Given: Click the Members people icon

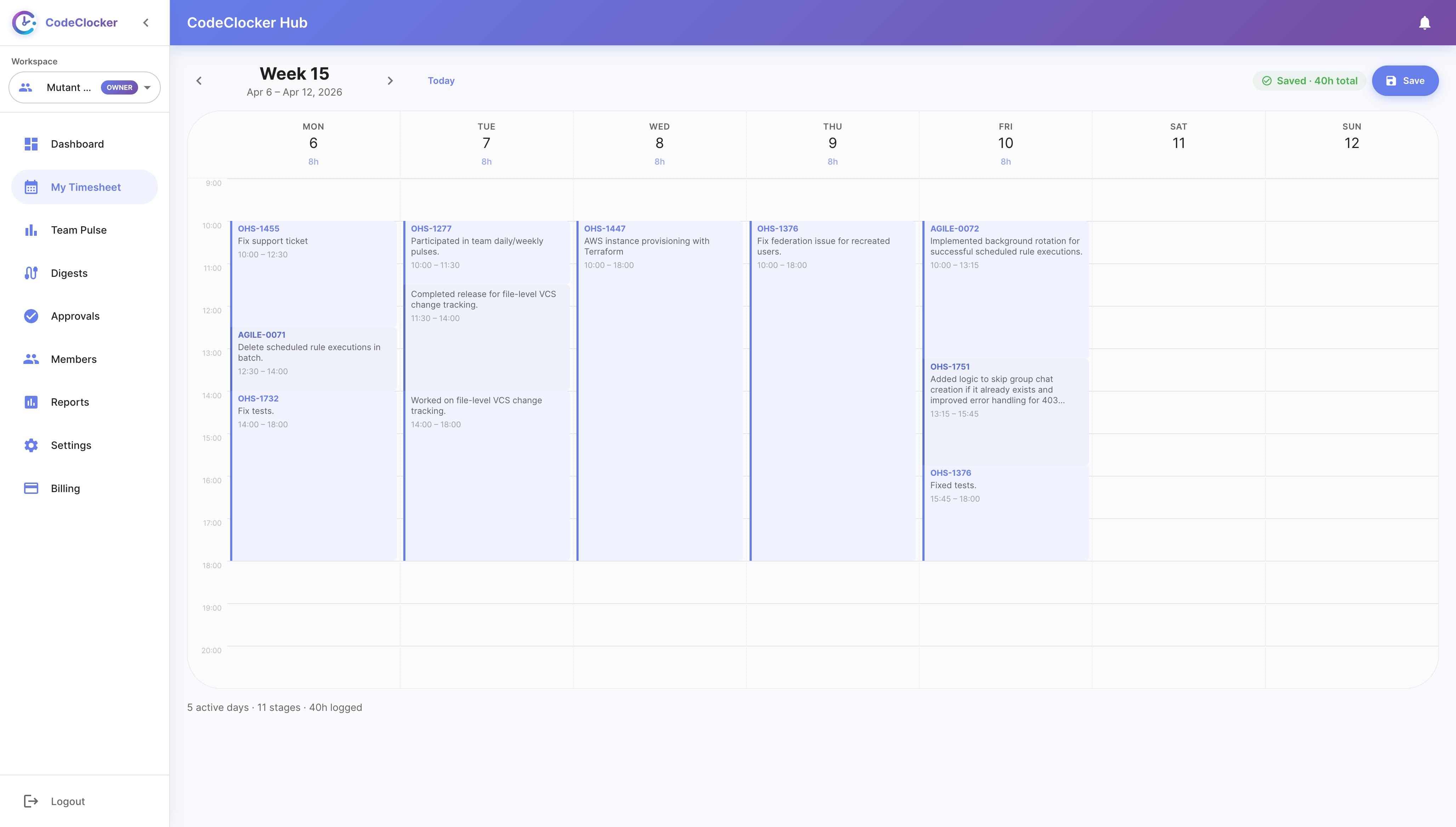Looking at the screenshot, I should click(31, 359).
